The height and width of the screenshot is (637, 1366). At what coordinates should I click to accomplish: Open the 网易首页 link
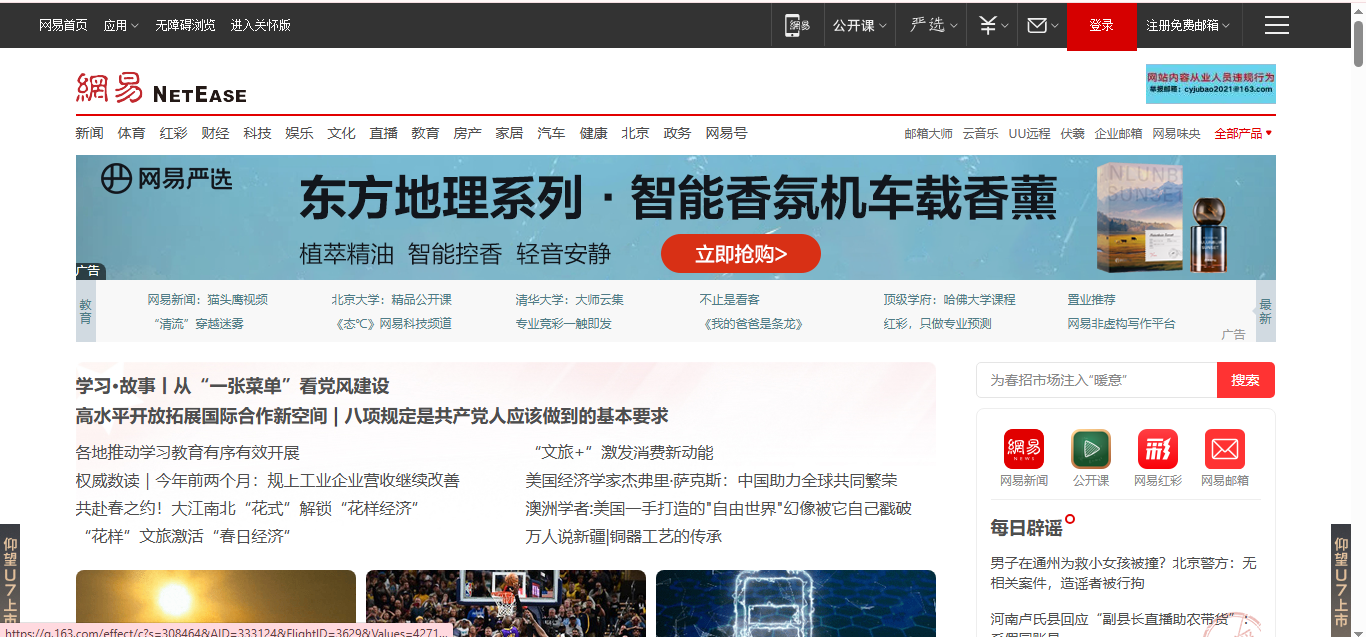(63, 25)
